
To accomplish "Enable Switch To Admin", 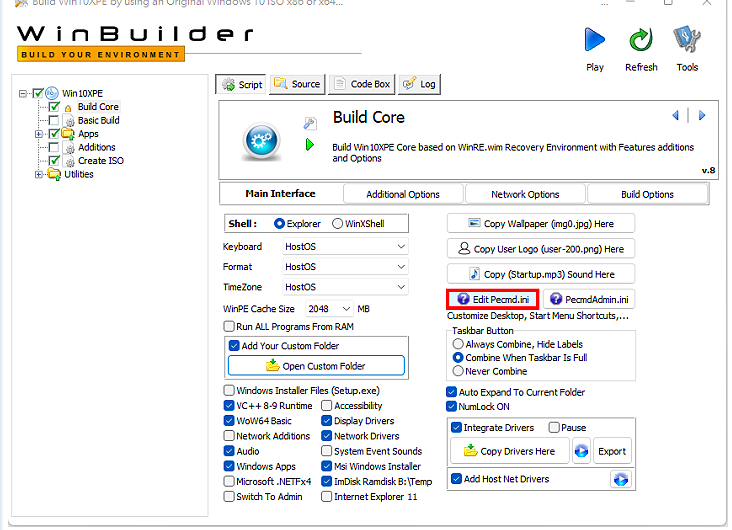I will click(229, 496).
